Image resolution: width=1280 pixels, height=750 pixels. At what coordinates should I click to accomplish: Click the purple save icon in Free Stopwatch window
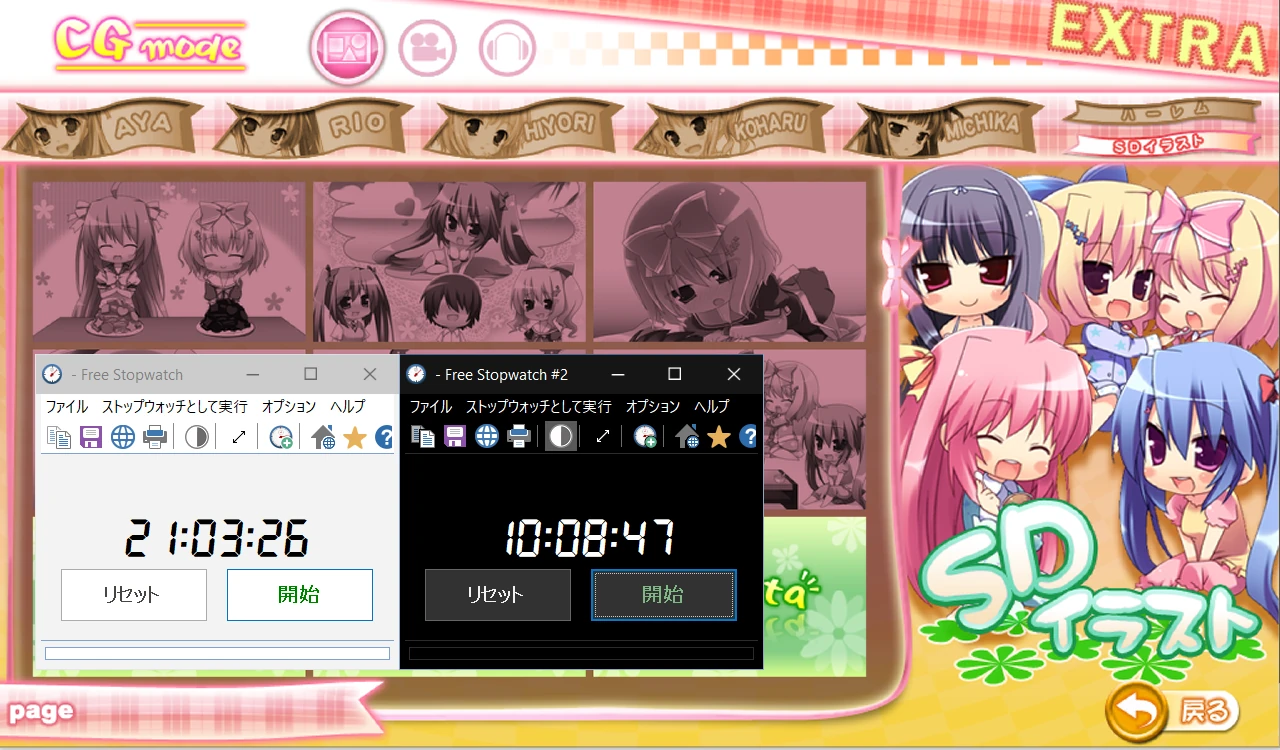point(91,437)
